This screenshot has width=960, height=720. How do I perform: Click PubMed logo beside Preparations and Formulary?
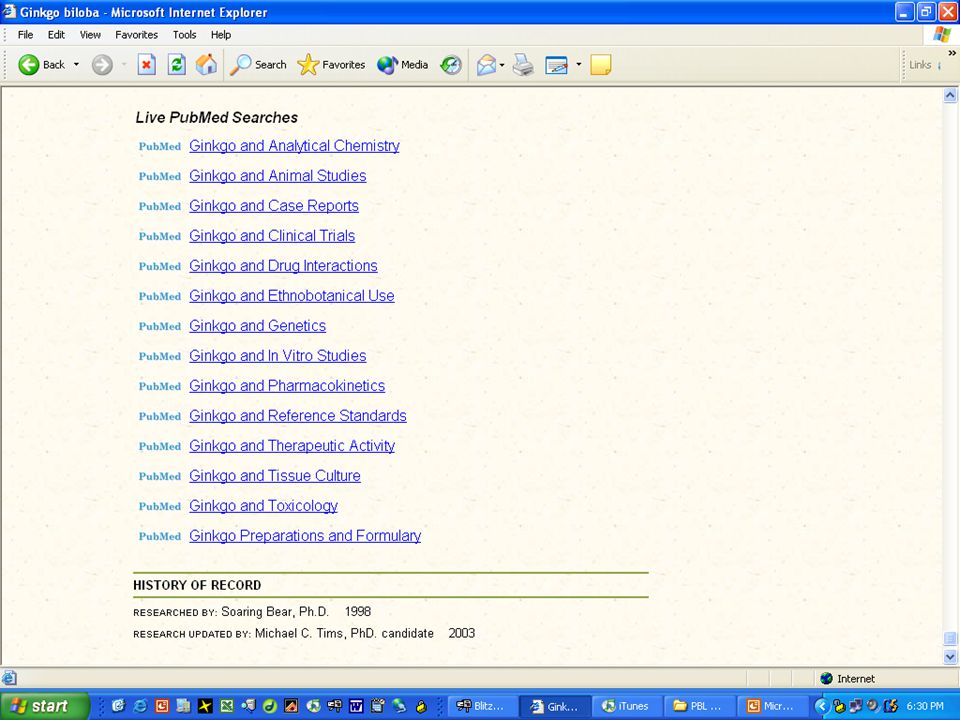point(160,536)
